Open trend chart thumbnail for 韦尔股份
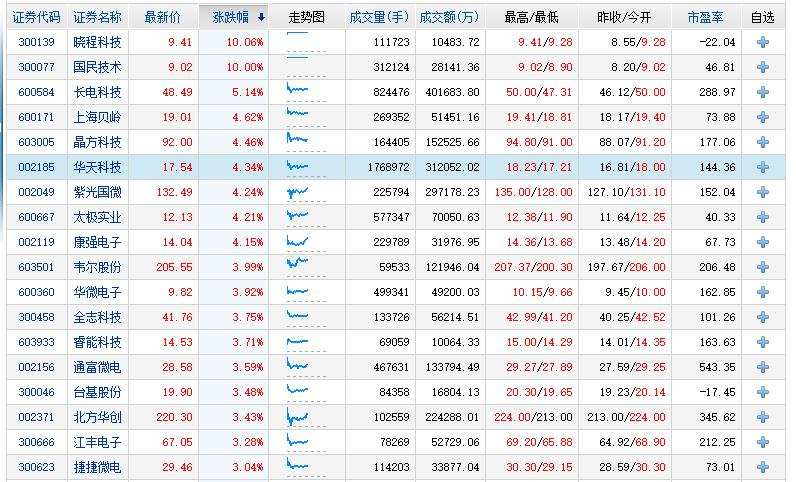This screenshot has height=482, width=796. [x=306, y=266]
